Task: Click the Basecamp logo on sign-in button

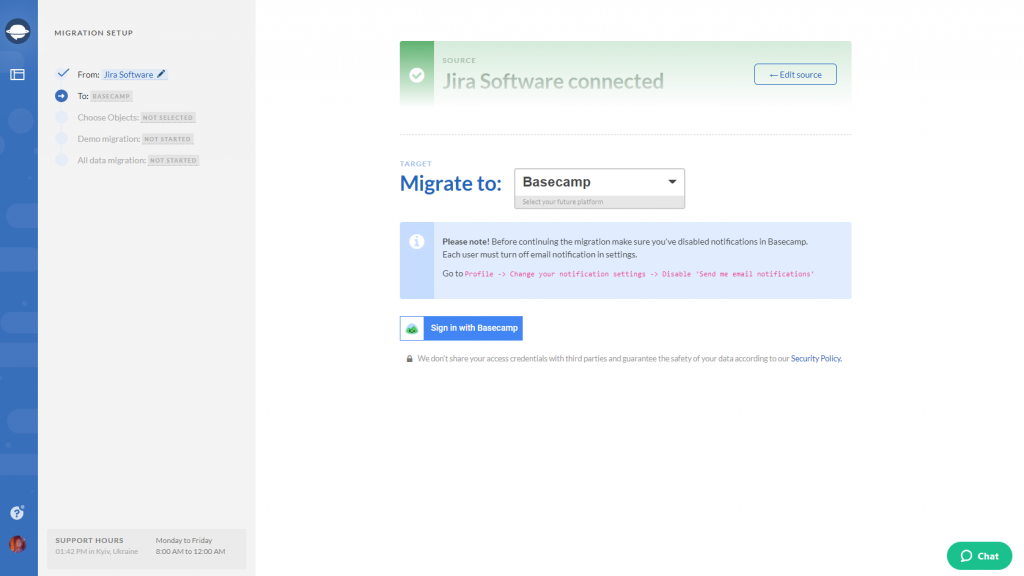Action: 412,329
